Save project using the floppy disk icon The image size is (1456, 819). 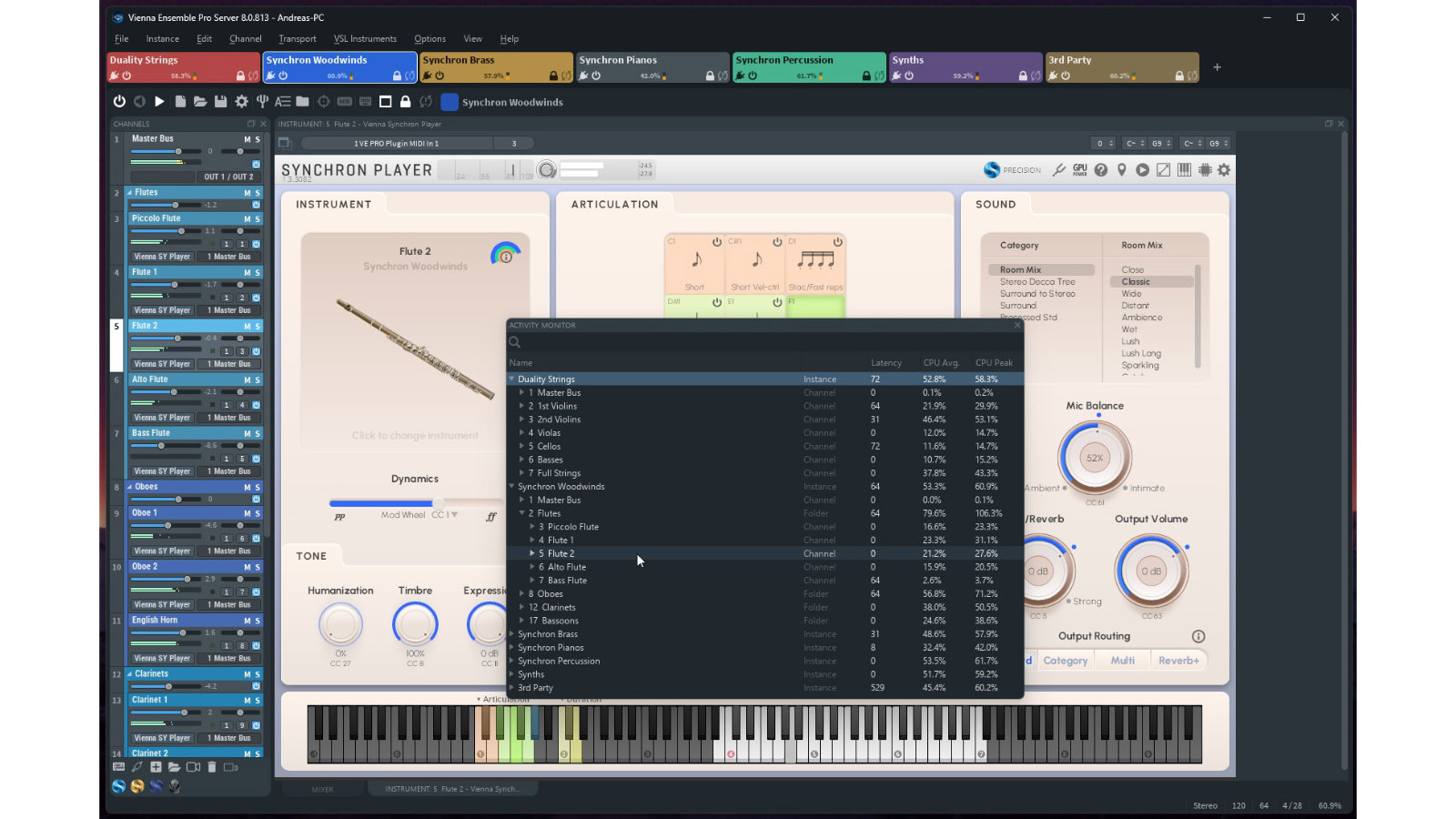pyautogui.click(x=220, y=102)
